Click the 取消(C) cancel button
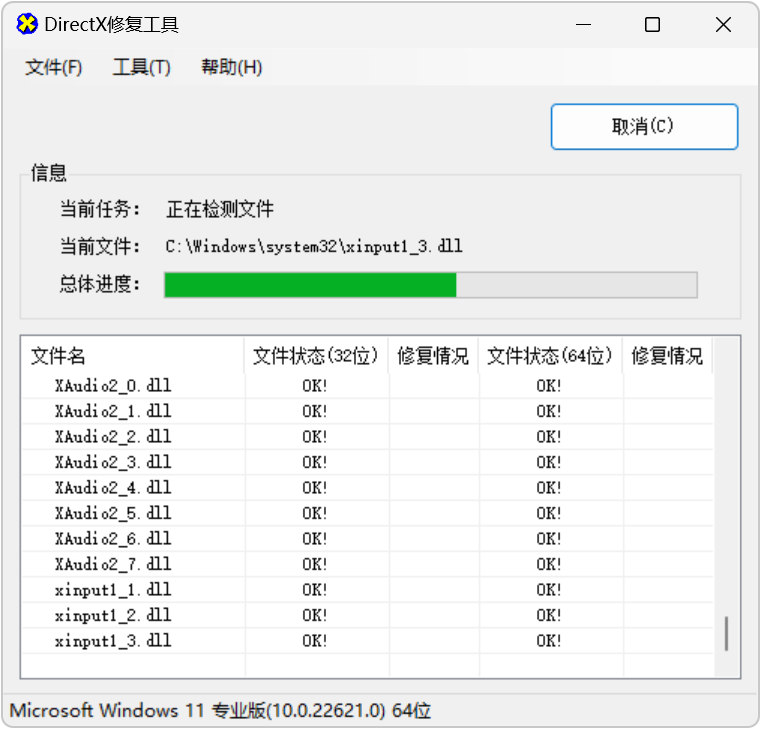Screen dimensions: 761x729 point(644,127)
